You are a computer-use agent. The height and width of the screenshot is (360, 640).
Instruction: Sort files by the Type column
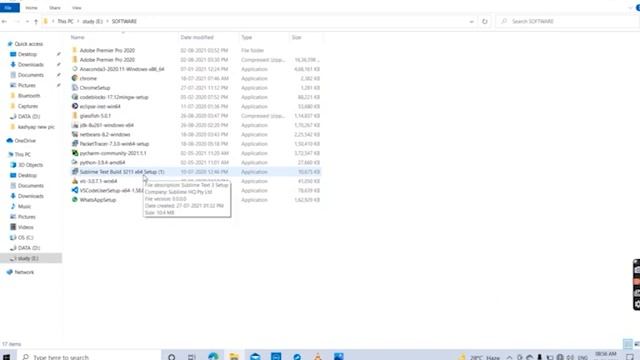coord(247,37)
